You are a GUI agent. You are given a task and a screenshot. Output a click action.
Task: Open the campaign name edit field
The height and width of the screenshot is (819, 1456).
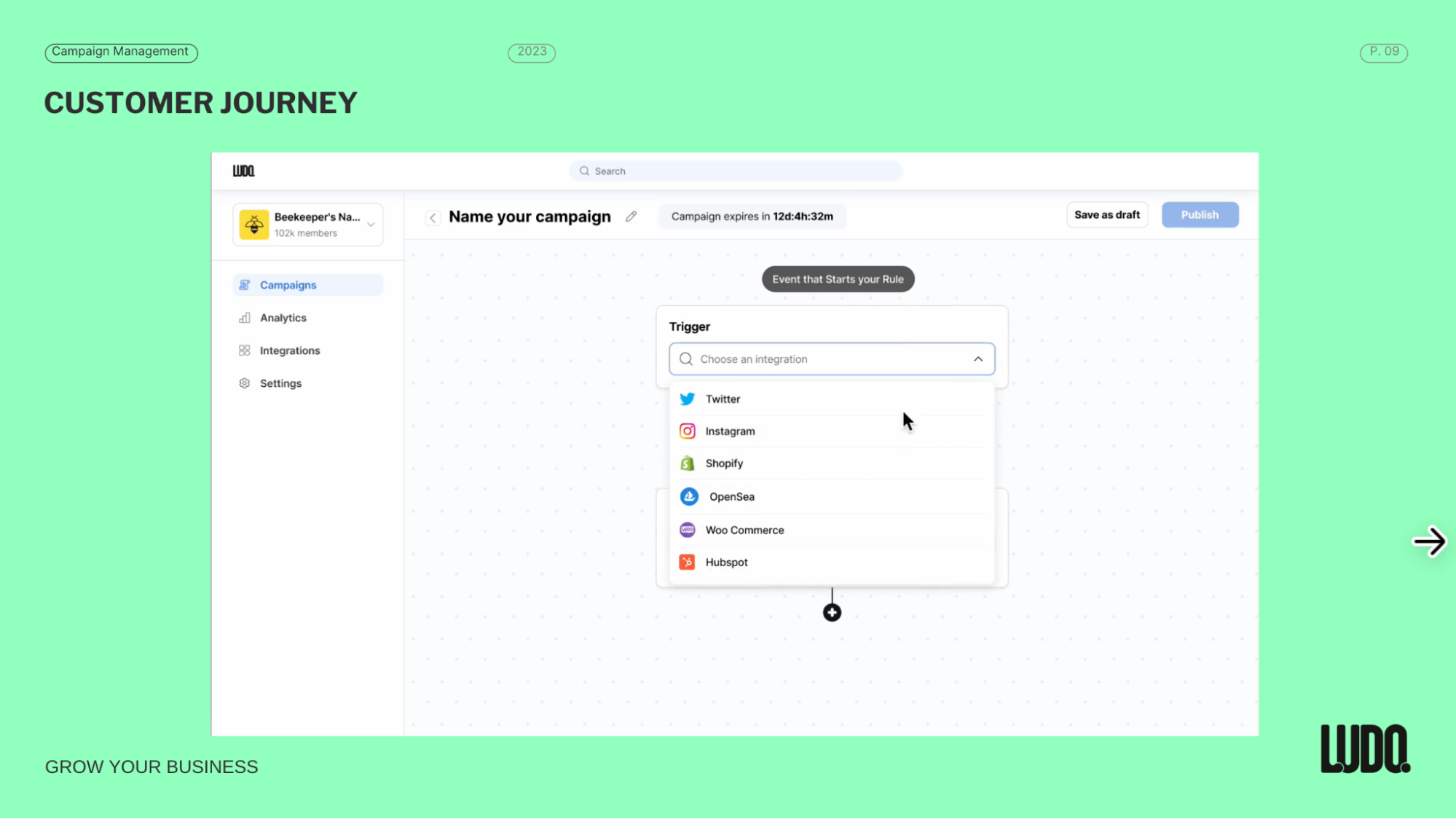[631, 216]
